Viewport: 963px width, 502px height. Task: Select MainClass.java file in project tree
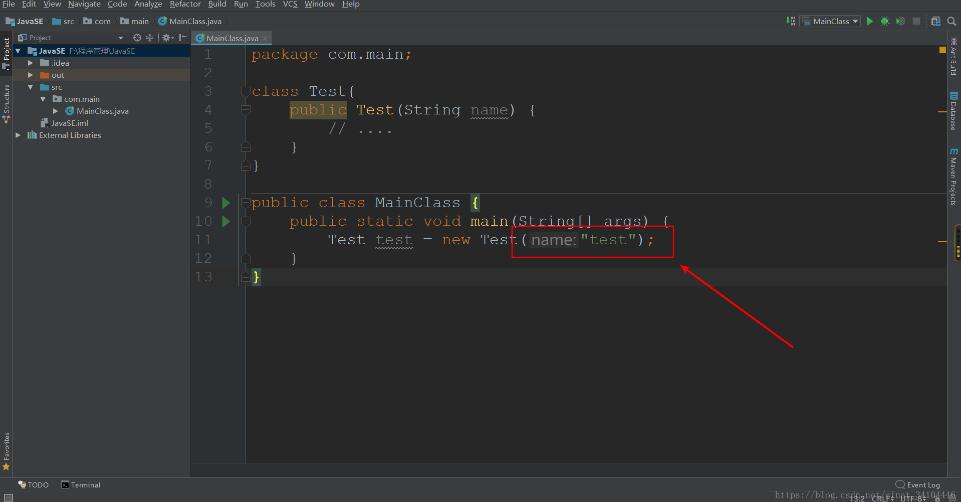(x=97, y=111)
